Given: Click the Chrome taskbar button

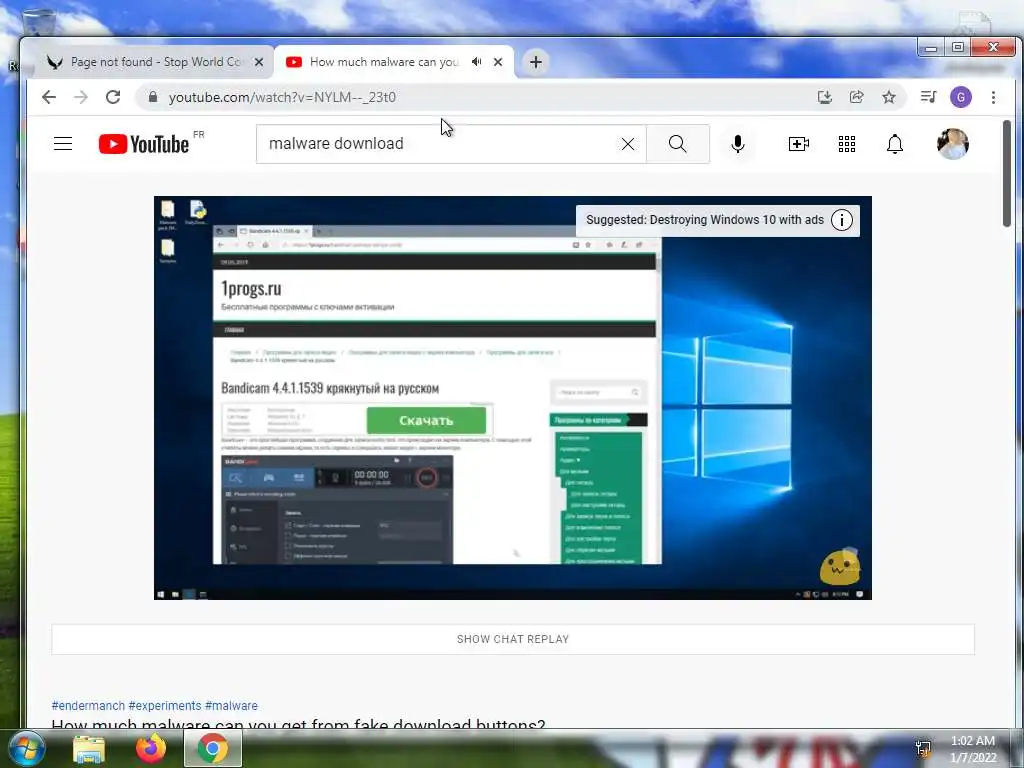Looking at the screenshot, I should 213,748.
